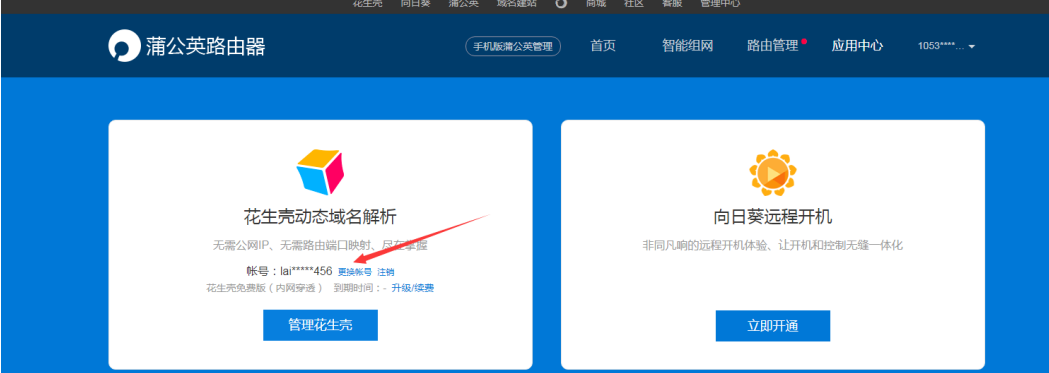The width and height of the screenshot is (1049, 373).
Task: Click the 注销 link
Action: (386, 272)
